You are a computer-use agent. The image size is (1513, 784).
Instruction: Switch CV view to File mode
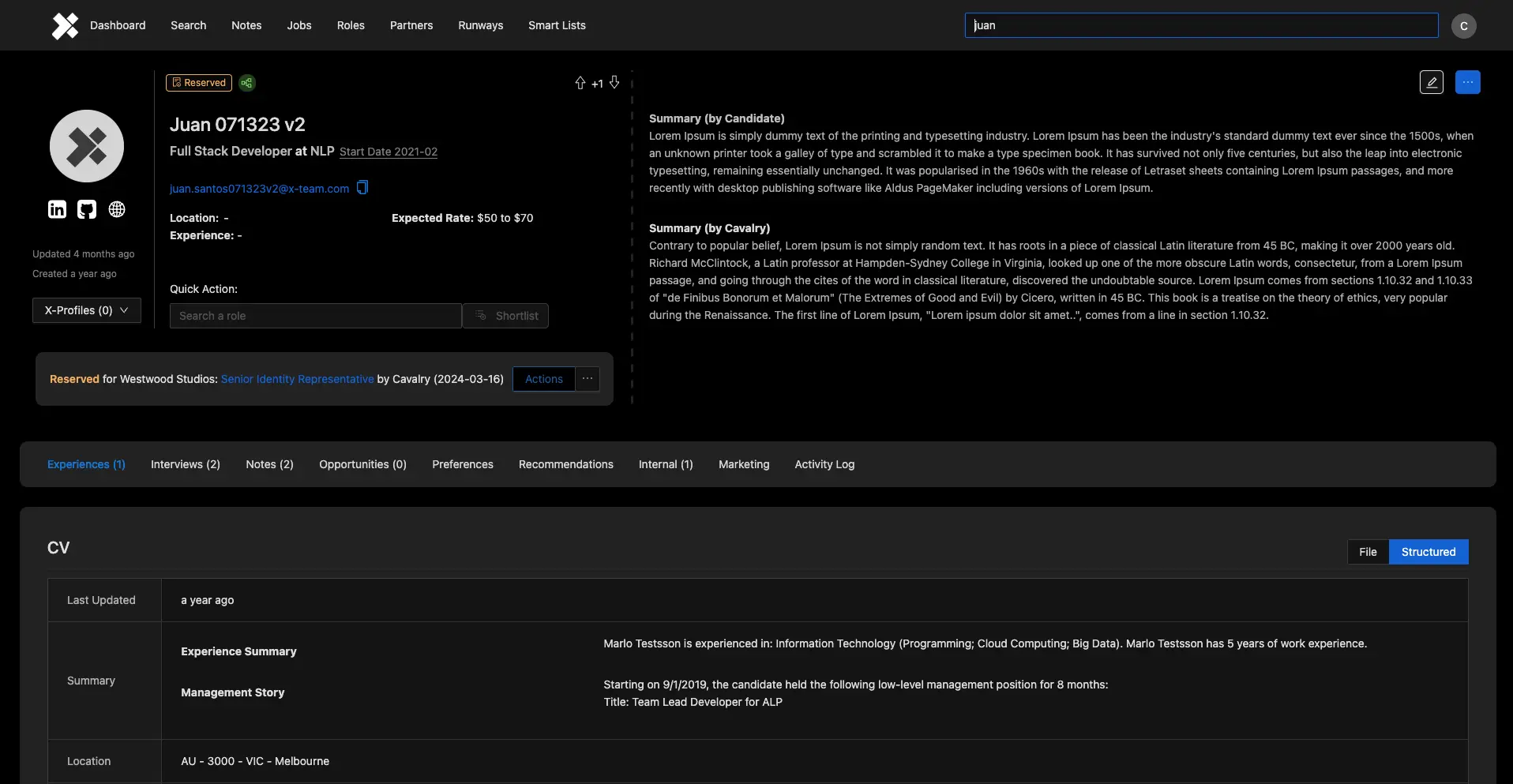pyautogui.click(x=1368, y=551)
